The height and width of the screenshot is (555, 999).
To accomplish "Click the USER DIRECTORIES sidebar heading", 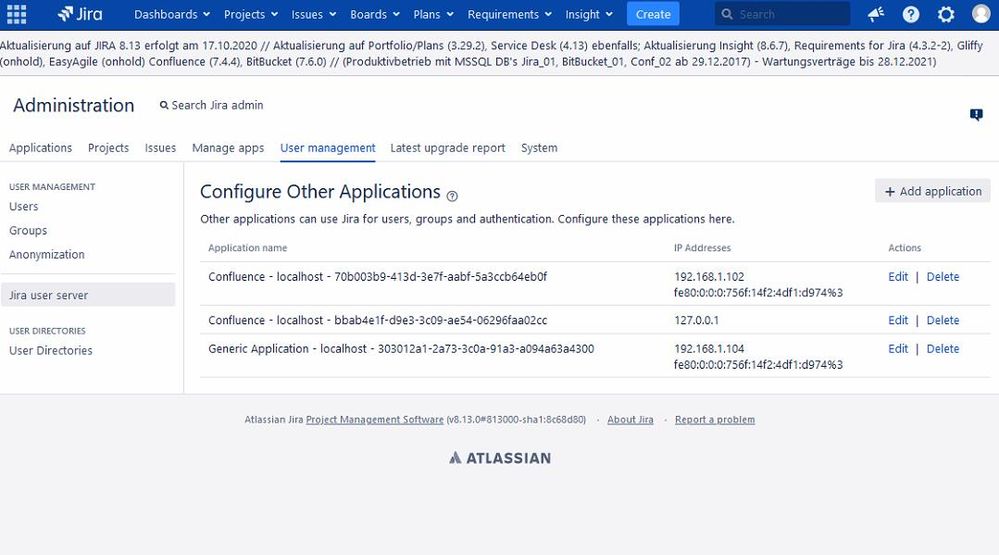I will click(47, 331).
